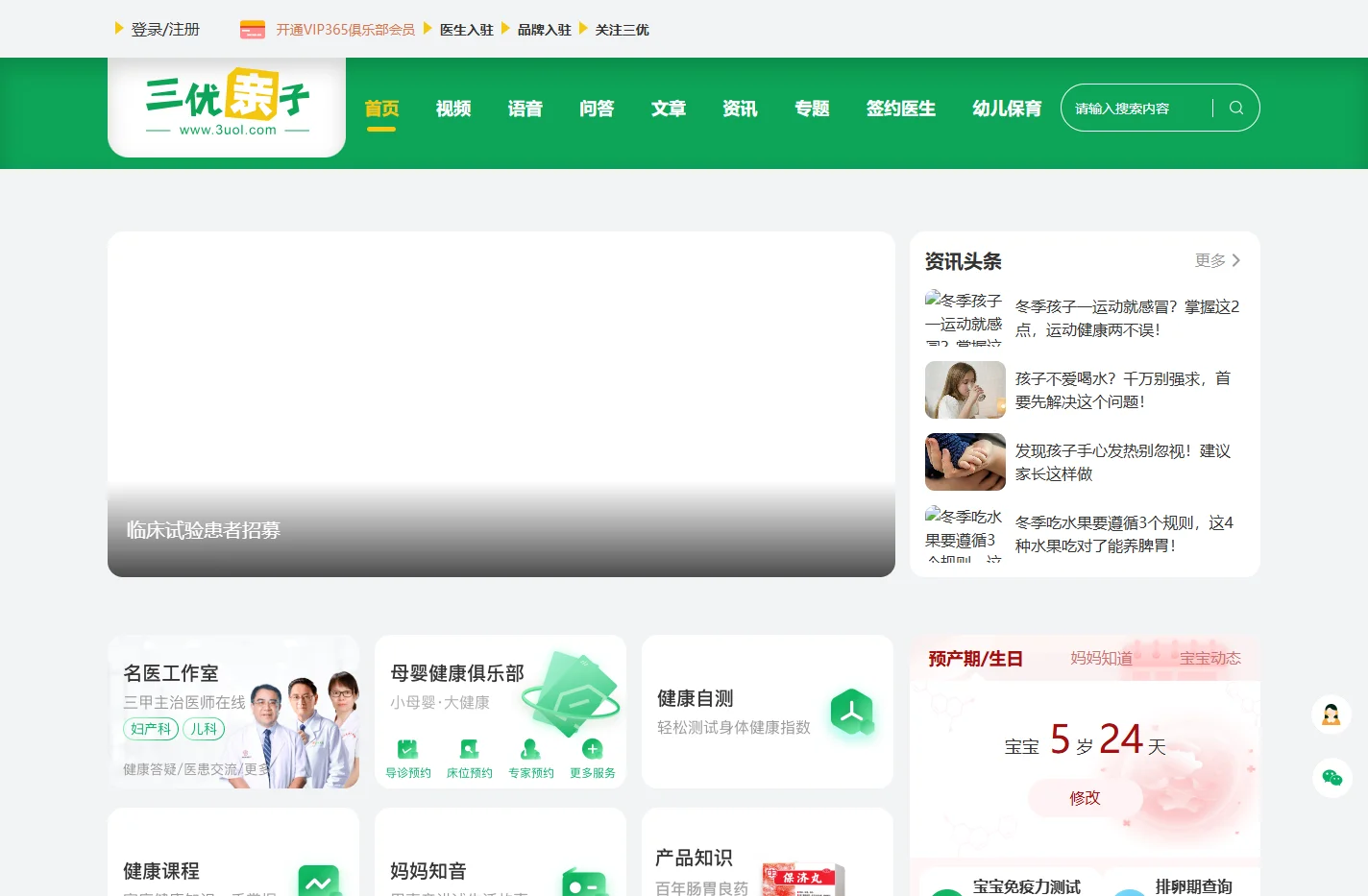Viewport: 1368px width, 896px height.
Task: Expand 更多 in 资讯头条
Action: click(x=1217, y=260)
